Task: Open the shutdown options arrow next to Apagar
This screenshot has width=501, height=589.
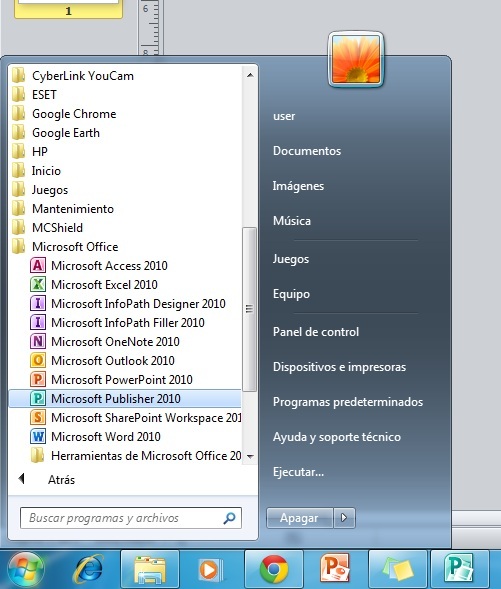Action: (344, 518)
